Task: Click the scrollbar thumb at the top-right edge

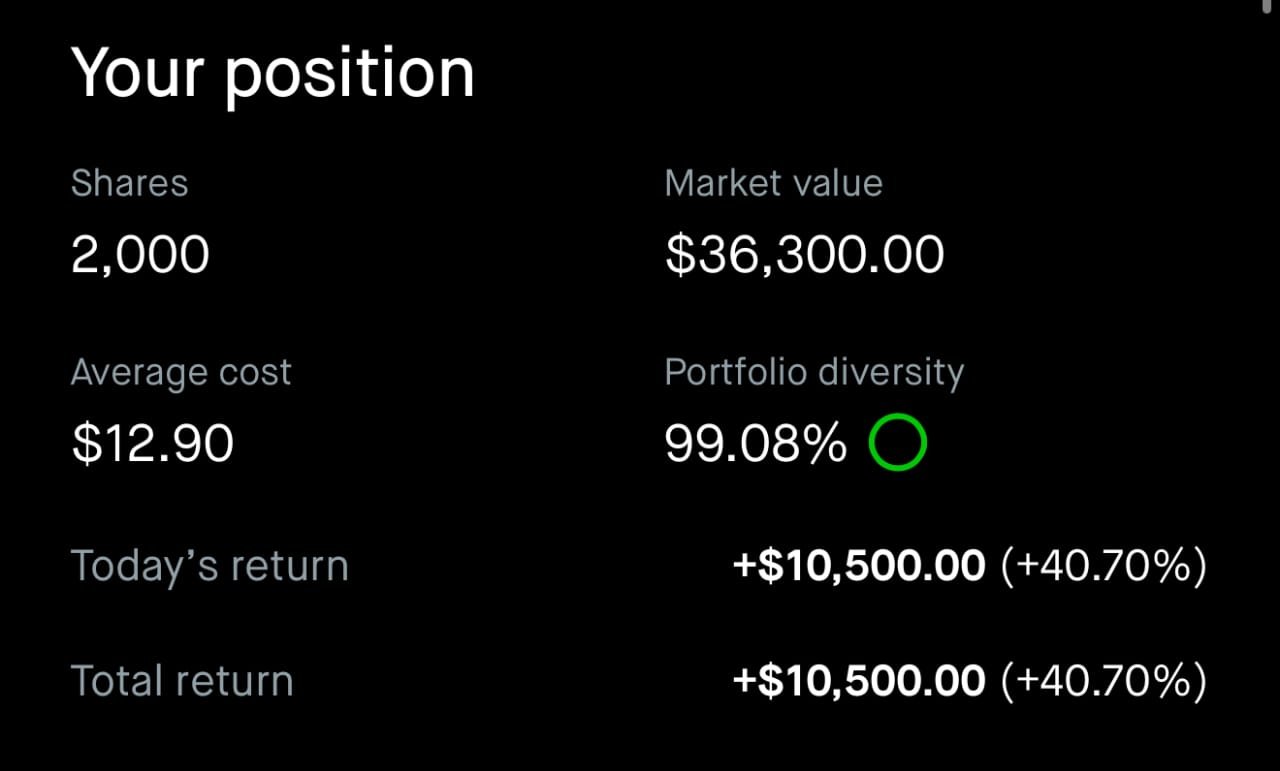Action: click(x=1269, y=5)
